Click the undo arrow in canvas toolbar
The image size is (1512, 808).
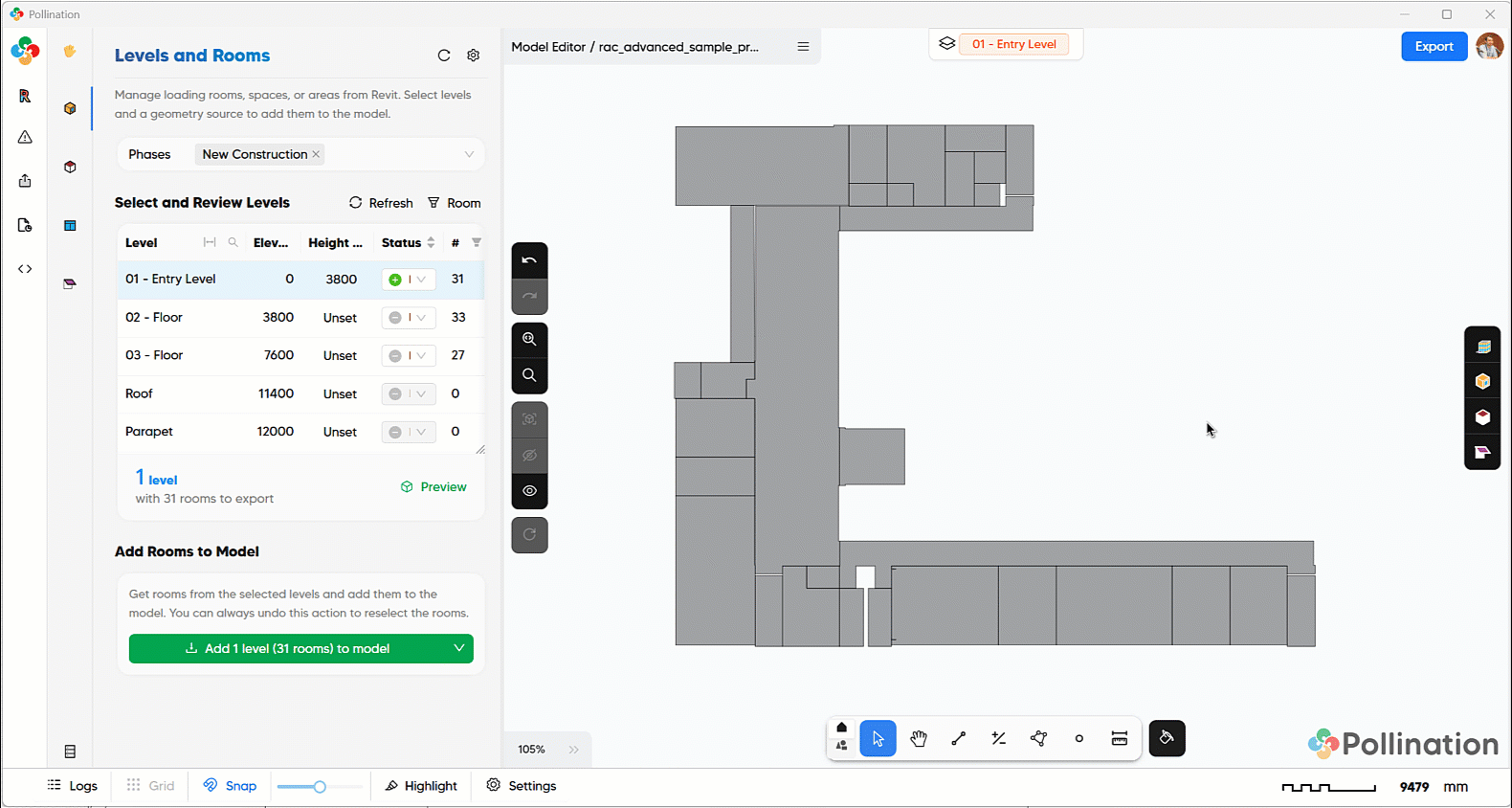click(x=529, y=260)
